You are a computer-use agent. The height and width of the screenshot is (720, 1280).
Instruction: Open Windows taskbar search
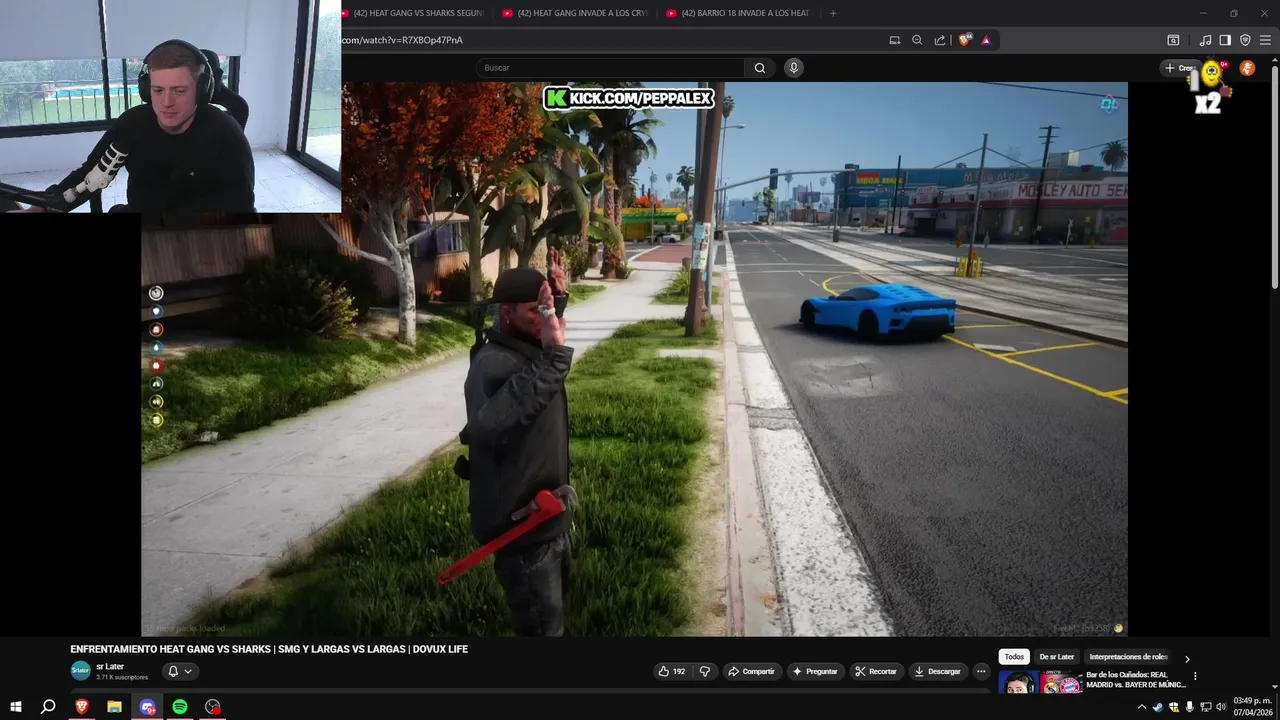pyautogui.click(x=48, y=707)
